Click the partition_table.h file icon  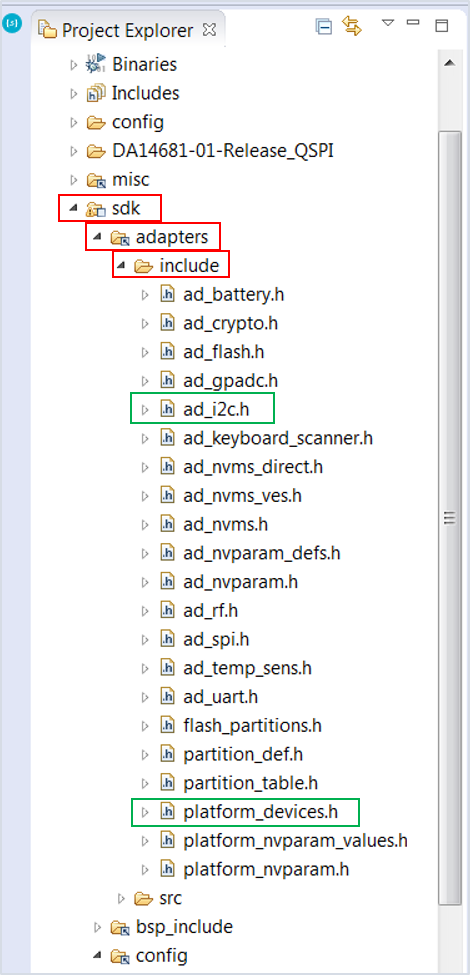pos(168,783)
